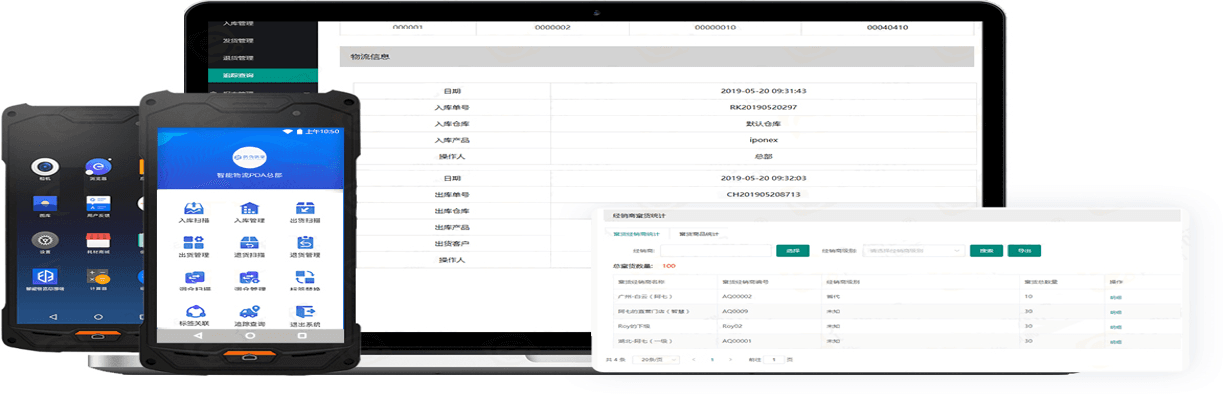The width and height of the screenshot is (1224, 395).
Task: Open the 经销商级别 dropdown
Action: coord(914,251)
